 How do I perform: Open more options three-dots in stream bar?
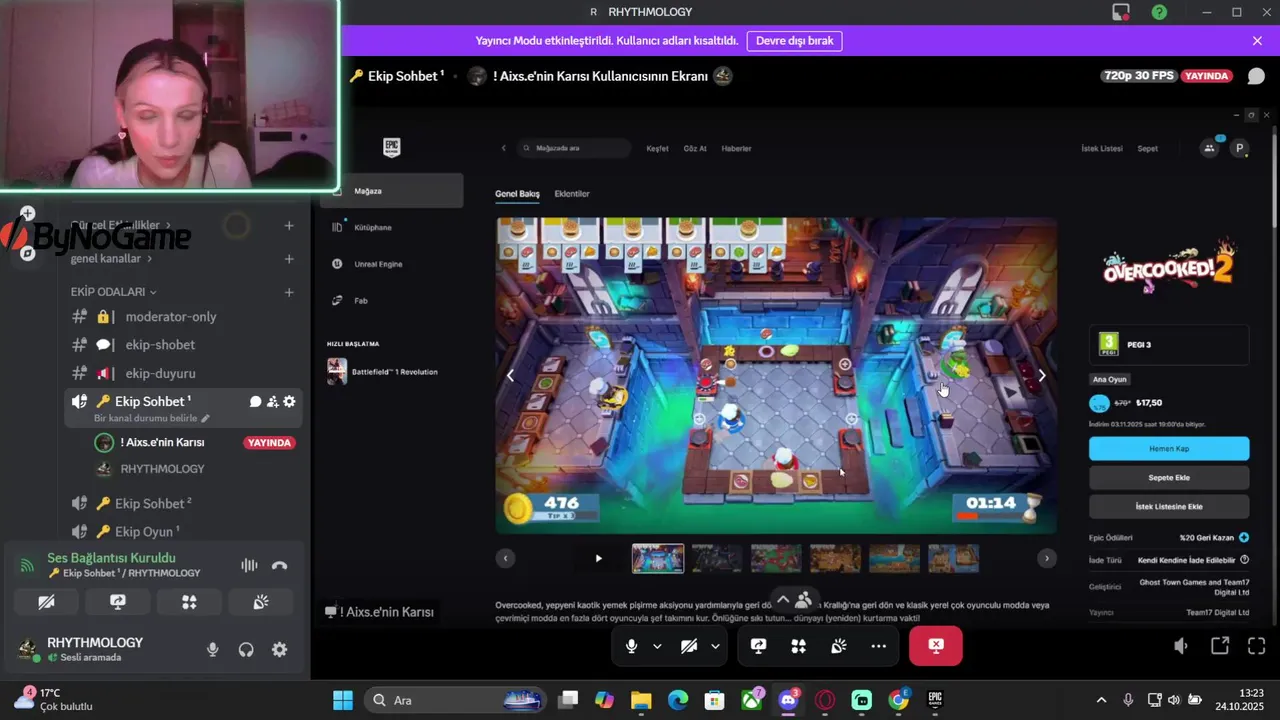[x=878, y=646]
